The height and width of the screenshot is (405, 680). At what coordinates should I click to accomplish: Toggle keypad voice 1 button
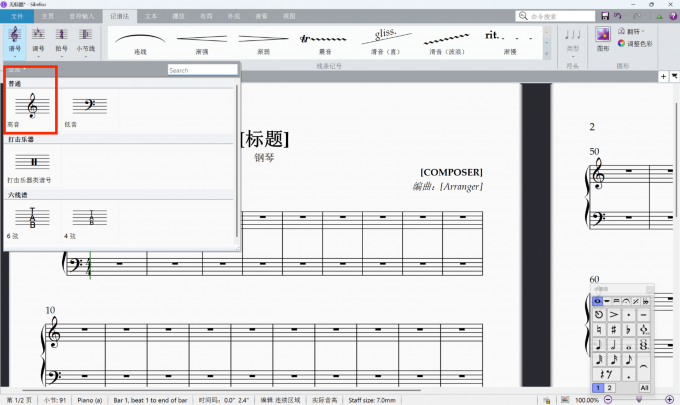[596, 387]
